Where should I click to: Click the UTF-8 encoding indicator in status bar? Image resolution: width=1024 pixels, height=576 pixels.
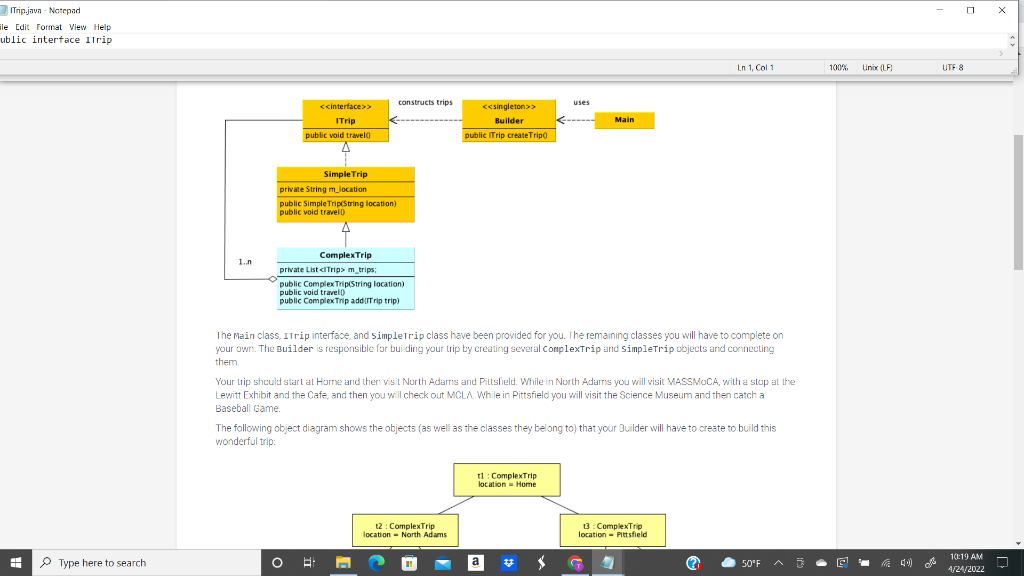pyautogui.click(x=951, y=65)
